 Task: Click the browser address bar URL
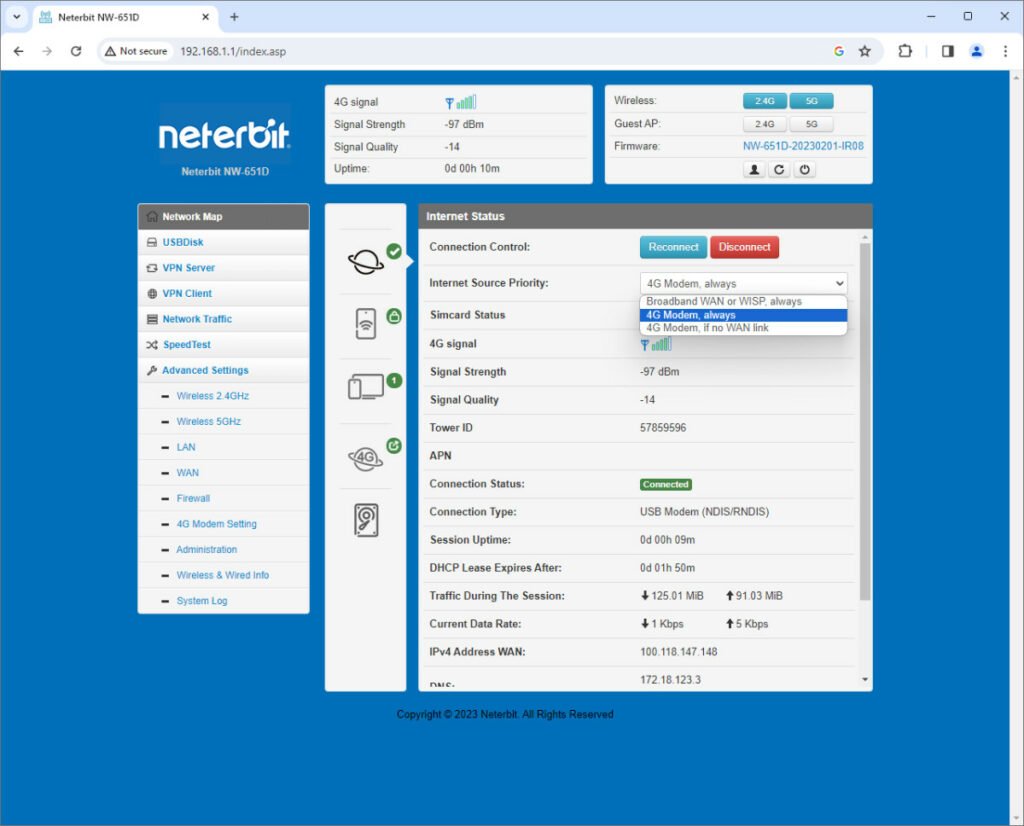pos(233,51)
